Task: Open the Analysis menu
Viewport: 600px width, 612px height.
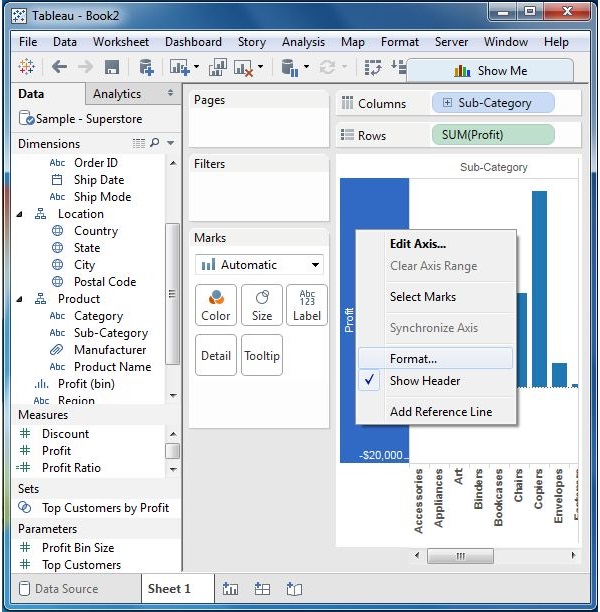Action: coord(303,42)
